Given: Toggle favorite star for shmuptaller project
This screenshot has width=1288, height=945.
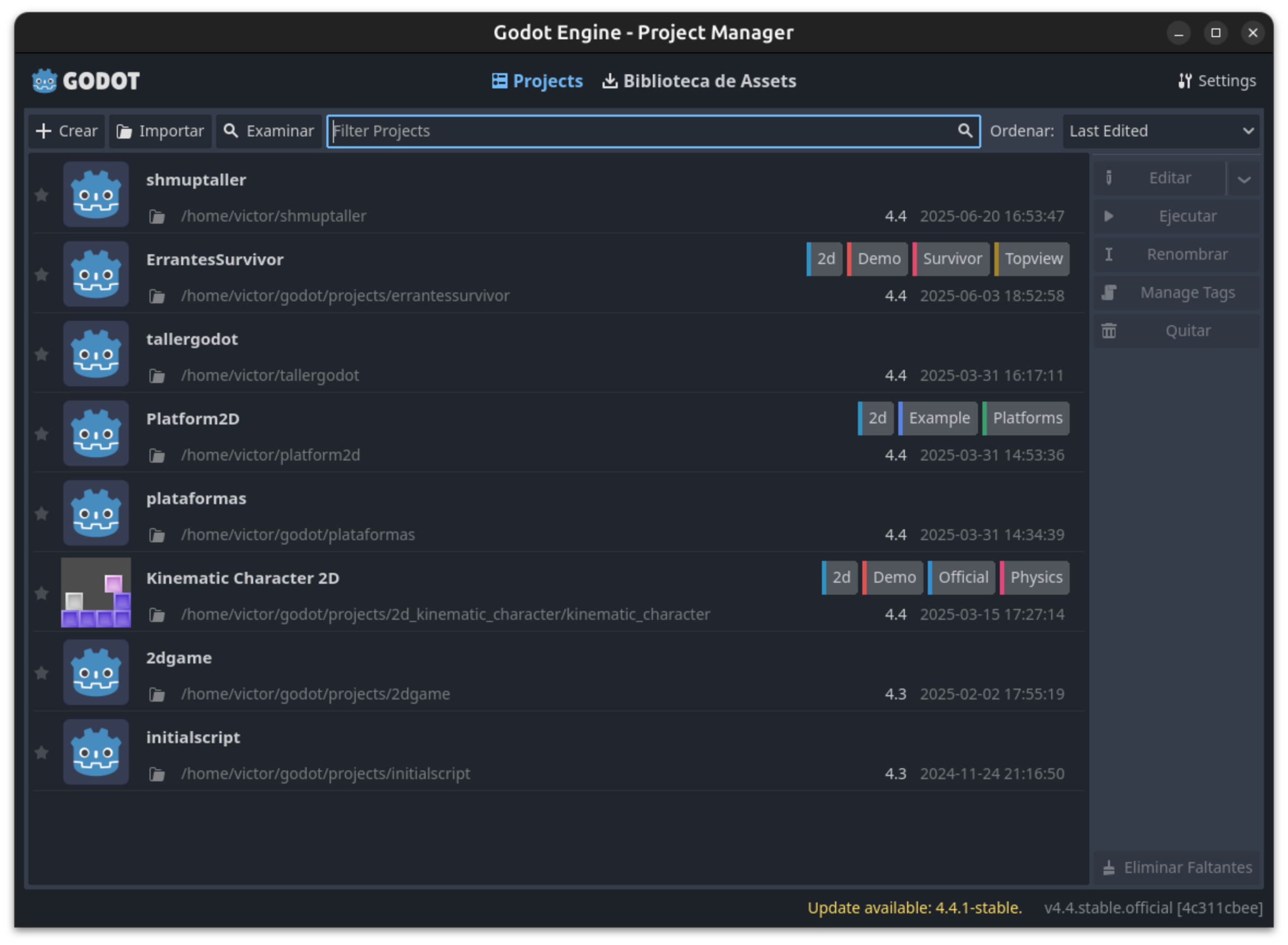Looking at the screenshot, I should [x=42, y=196].
